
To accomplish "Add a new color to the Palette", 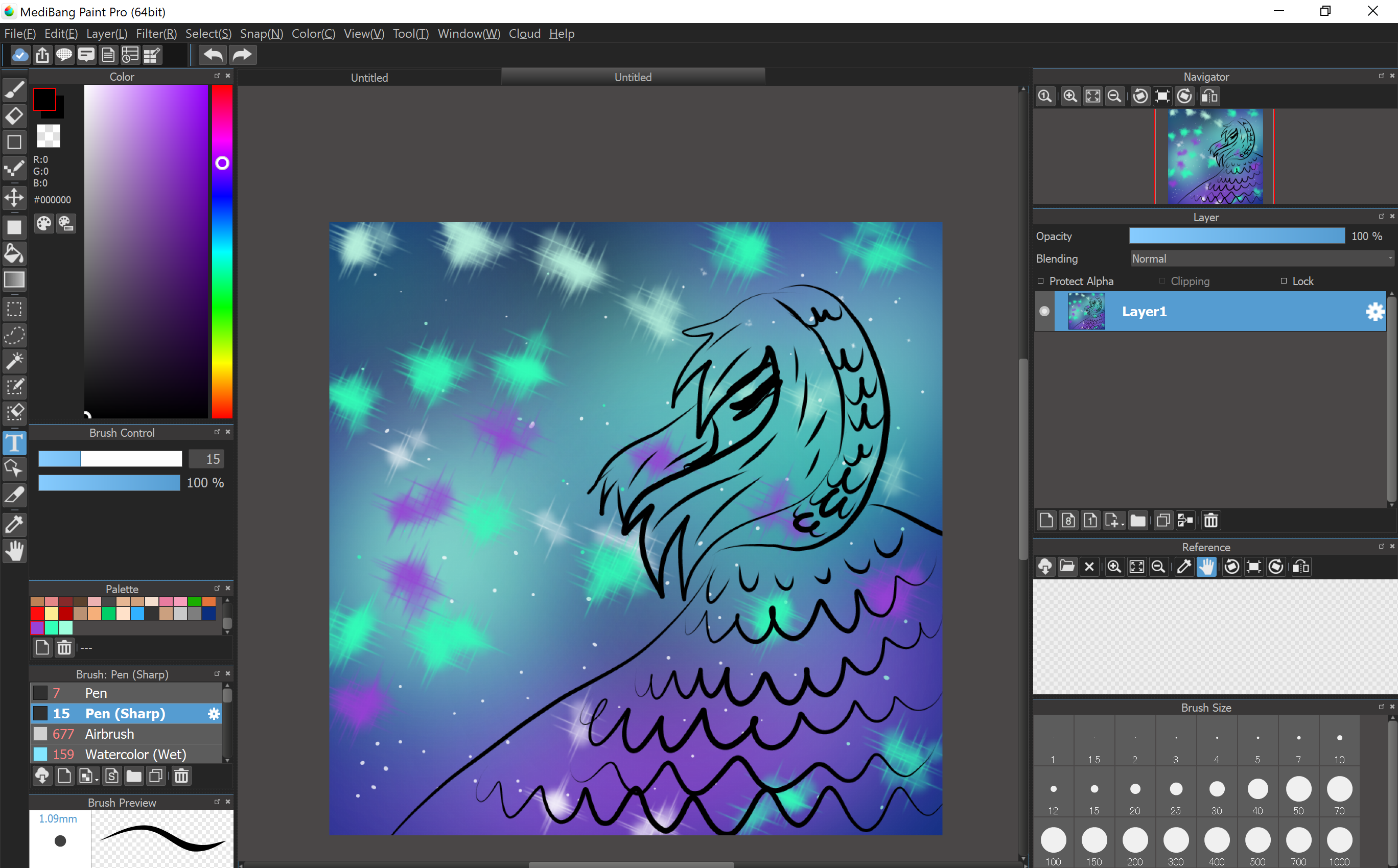I will pos(42,647).
